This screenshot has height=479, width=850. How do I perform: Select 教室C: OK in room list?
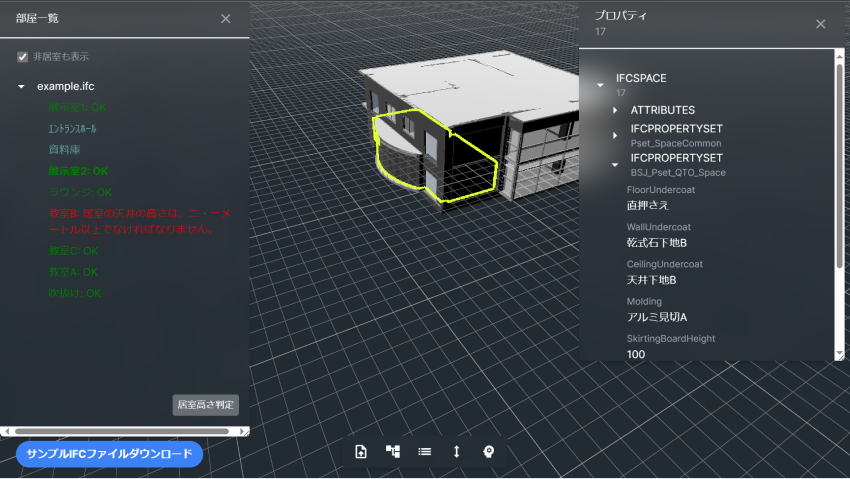coord(73,251)
